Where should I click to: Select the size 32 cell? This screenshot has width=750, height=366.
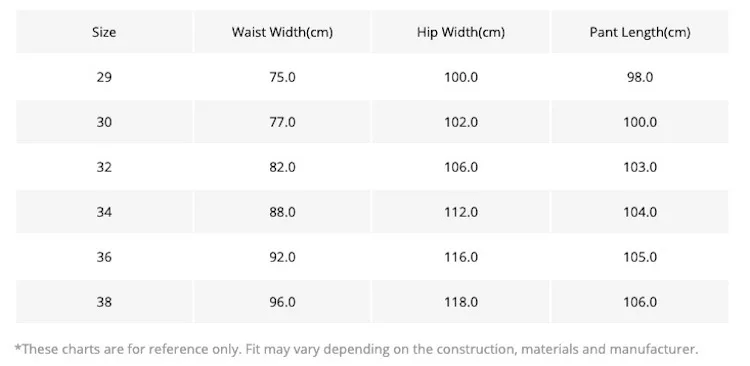[104, 167]
